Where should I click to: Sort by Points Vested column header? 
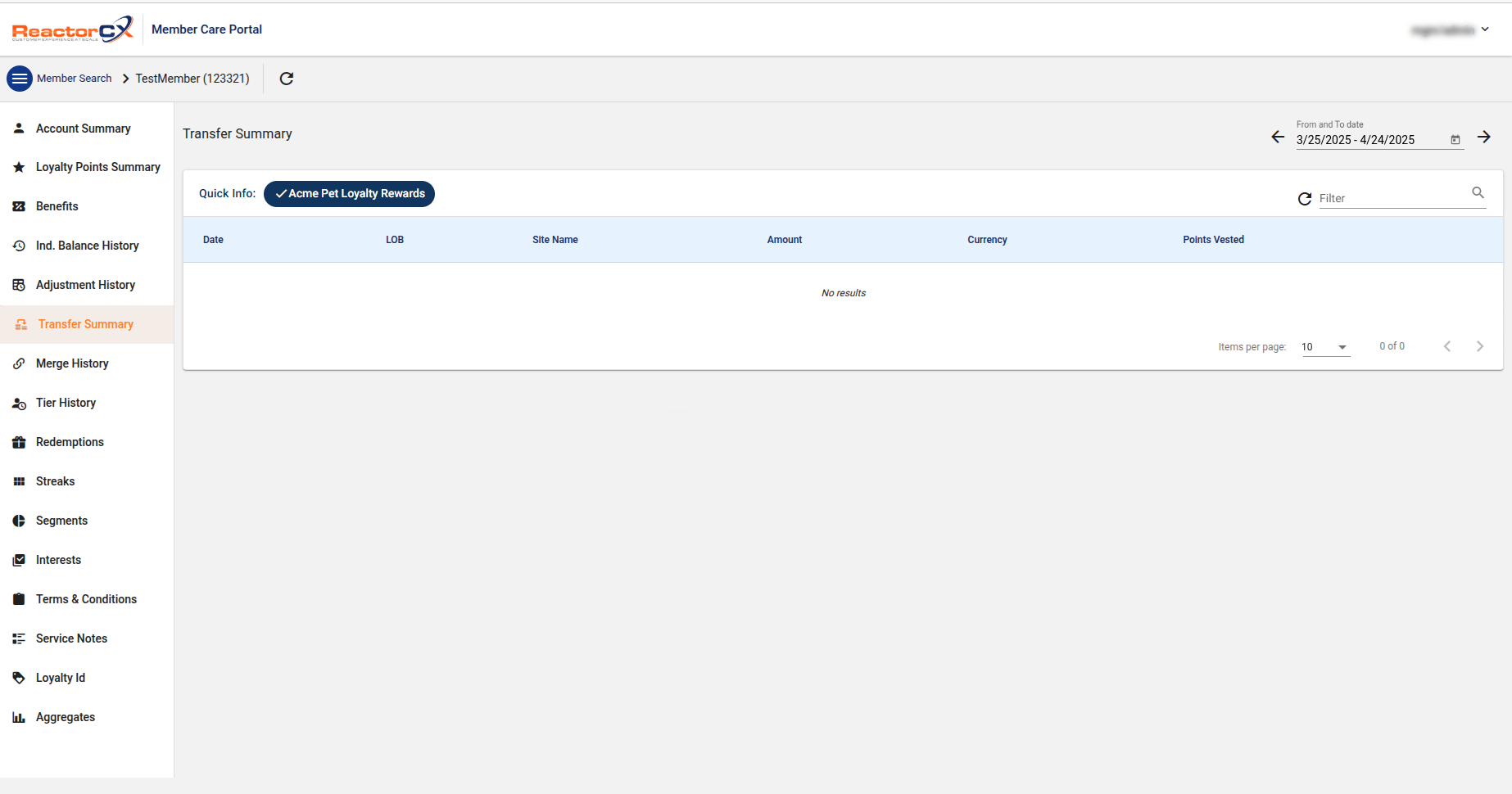pyautogui.click(x=1213, y=240)
